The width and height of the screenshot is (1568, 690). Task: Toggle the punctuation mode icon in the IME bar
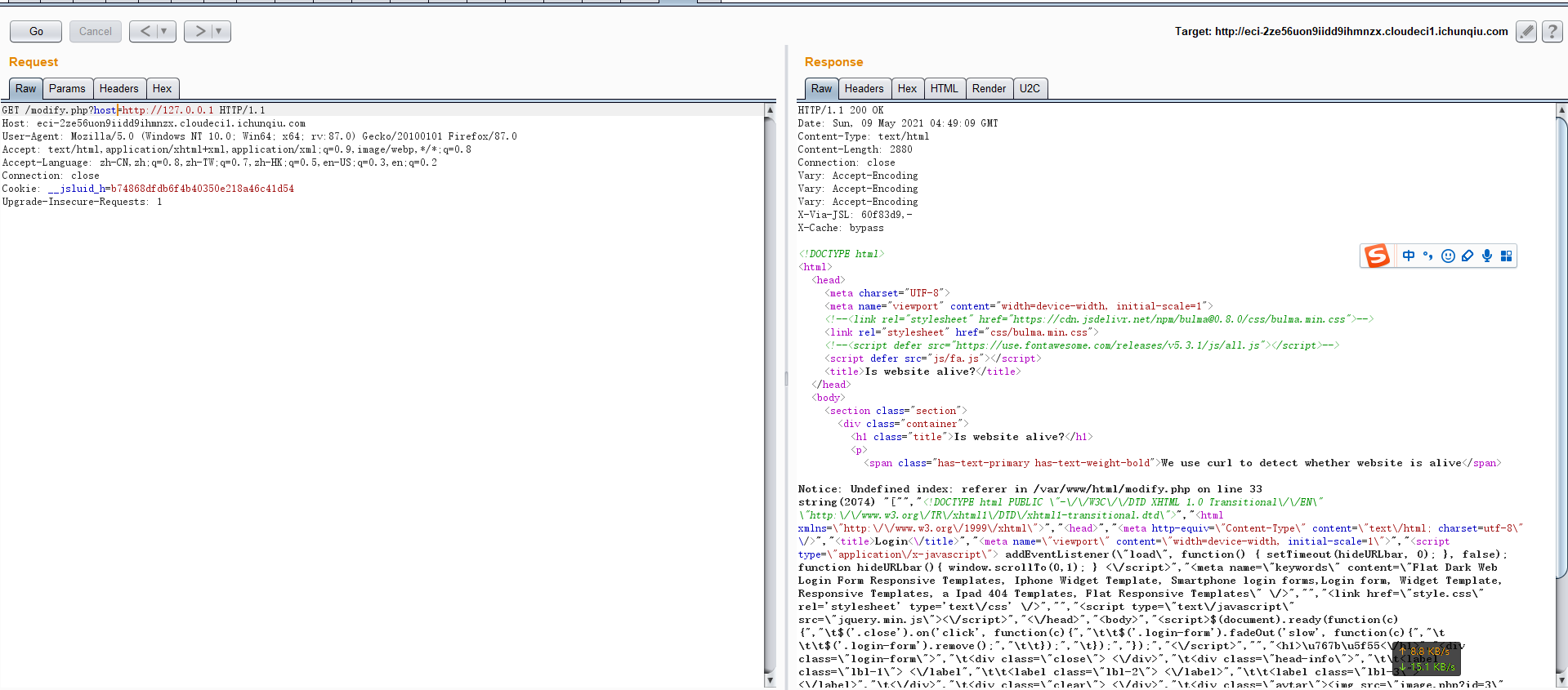click(x=1427, y=256)
